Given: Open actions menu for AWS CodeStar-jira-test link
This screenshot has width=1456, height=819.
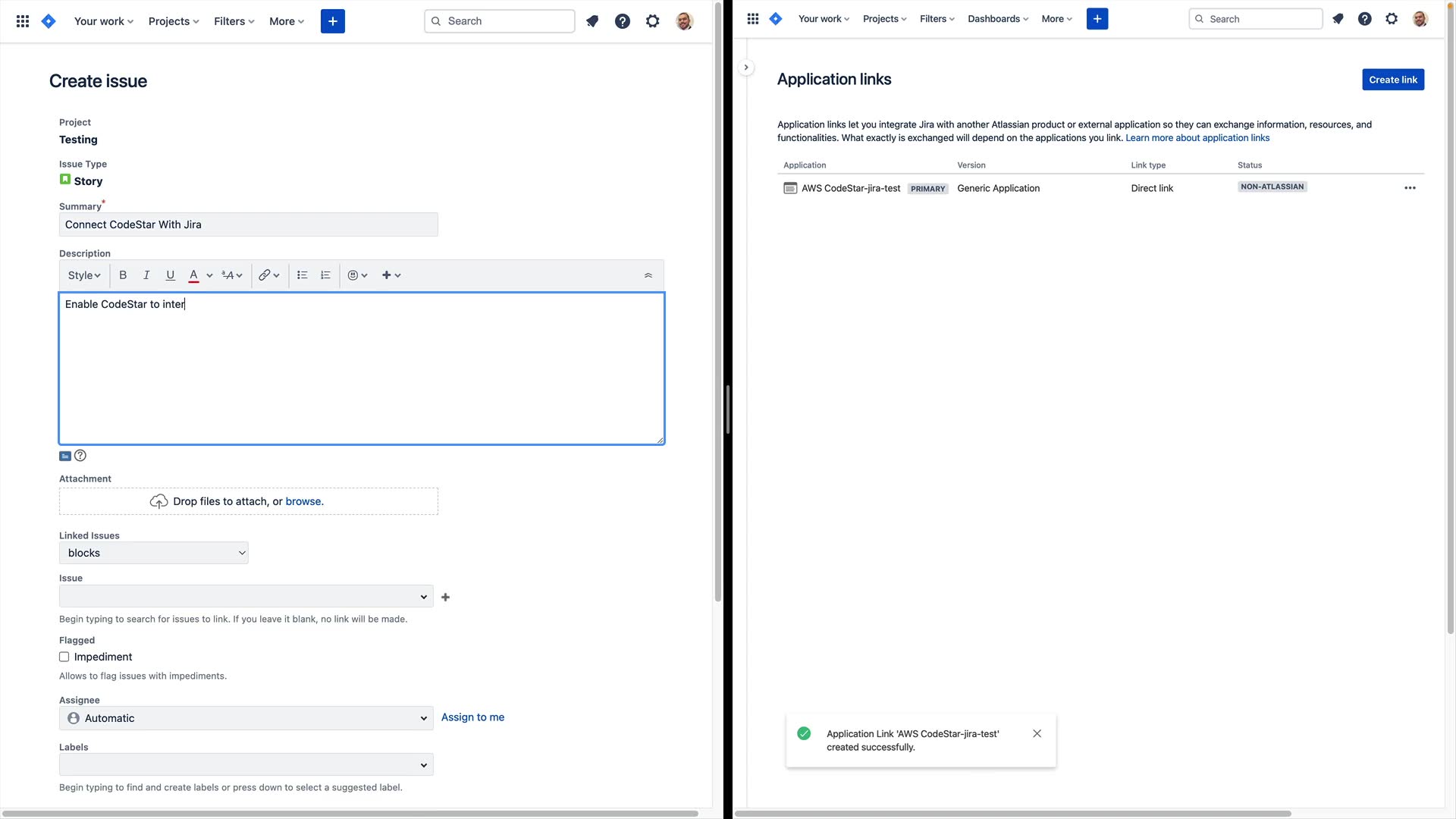Looking at the screenshot, I should [x=1410, y=188].
